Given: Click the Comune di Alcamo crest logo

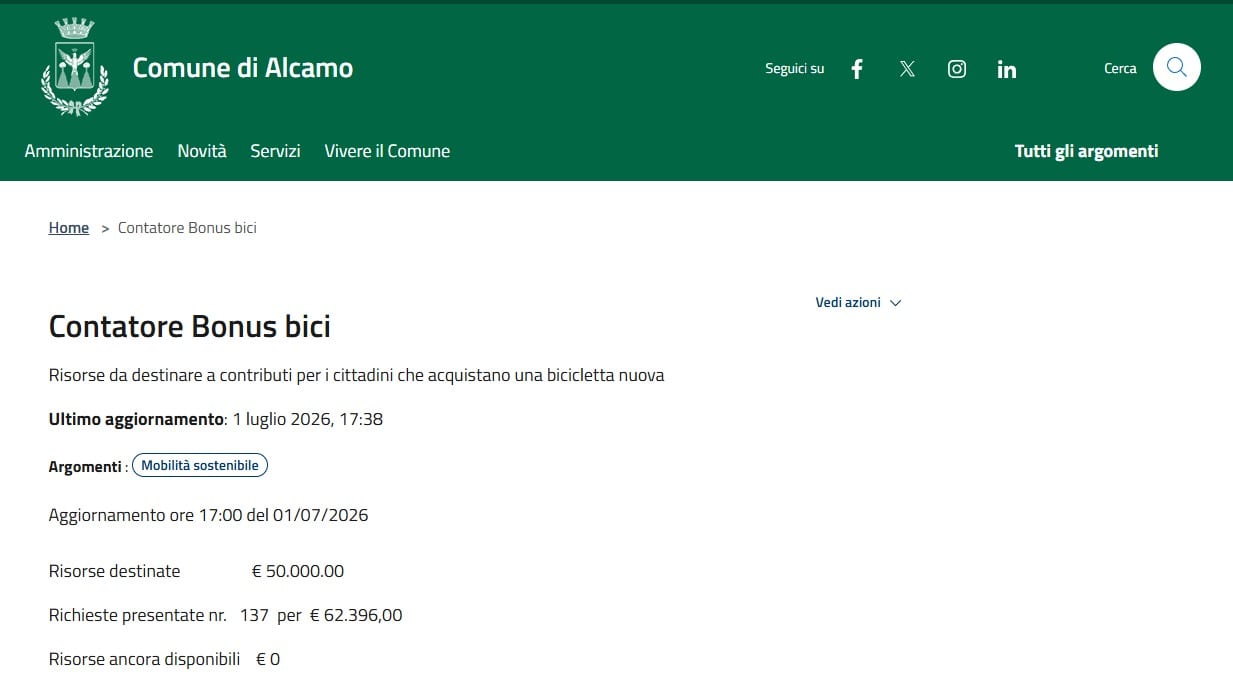Looking at the screenshot, I should coord(75,67).
